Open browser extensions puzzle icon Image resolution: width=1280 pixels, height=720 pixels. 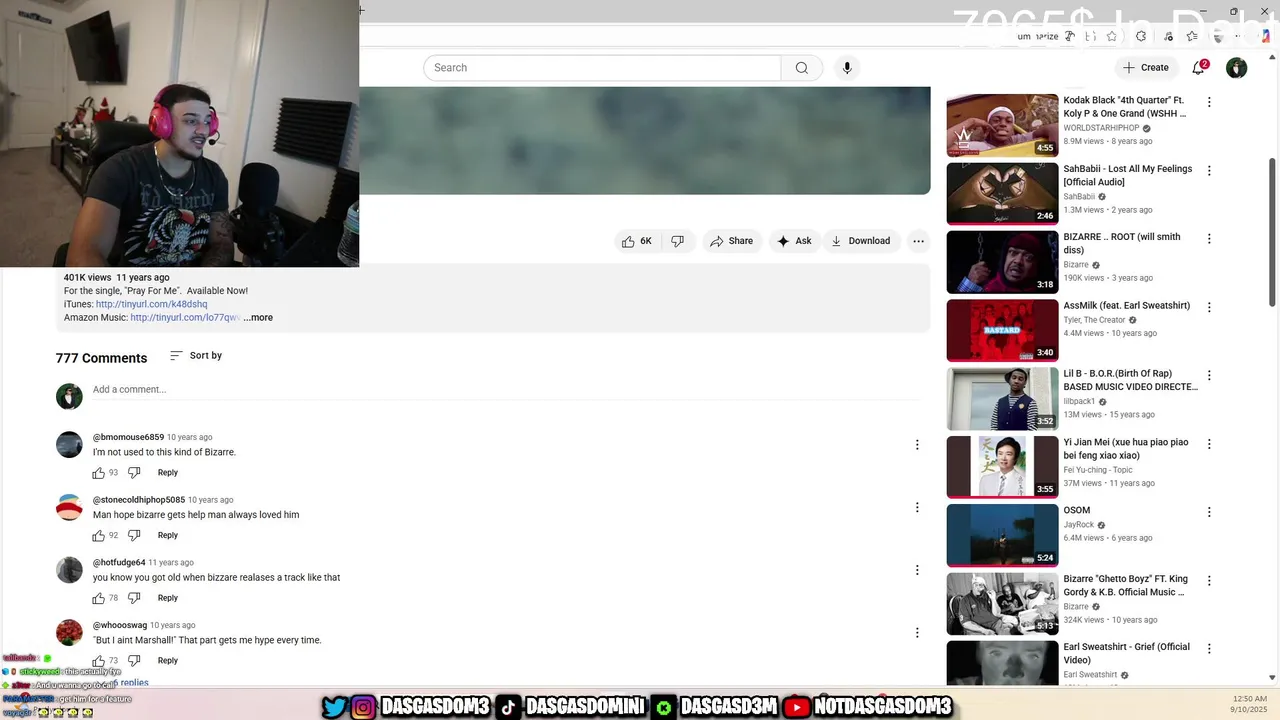pyautogui.click(x=1141, y=36)
